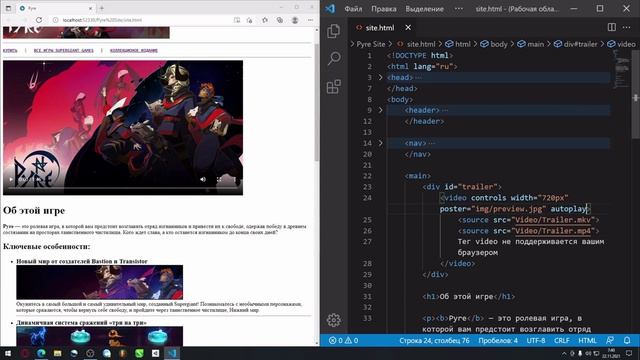This screenshot has width=640, height=360.
Task: Reload the page in the Edge browser
Action: click(x=39, y=20)
